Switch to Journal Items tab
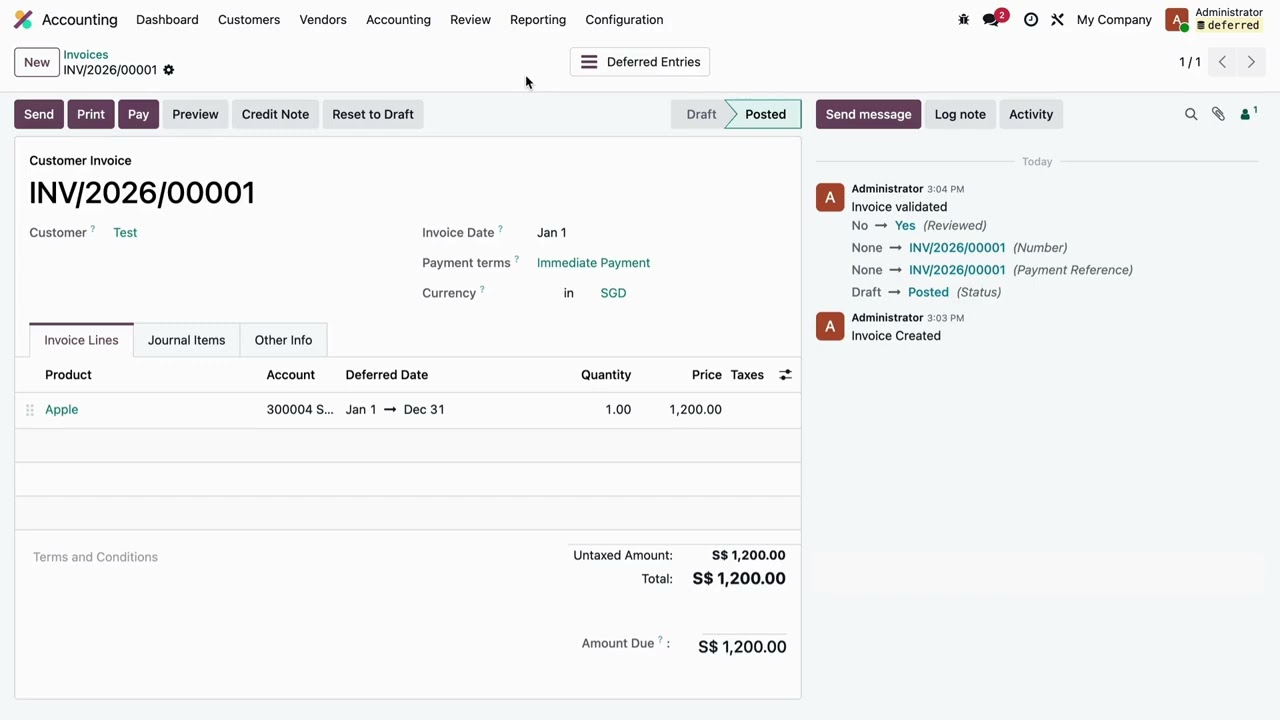1280x720 pixels. (x=186, y=340)
